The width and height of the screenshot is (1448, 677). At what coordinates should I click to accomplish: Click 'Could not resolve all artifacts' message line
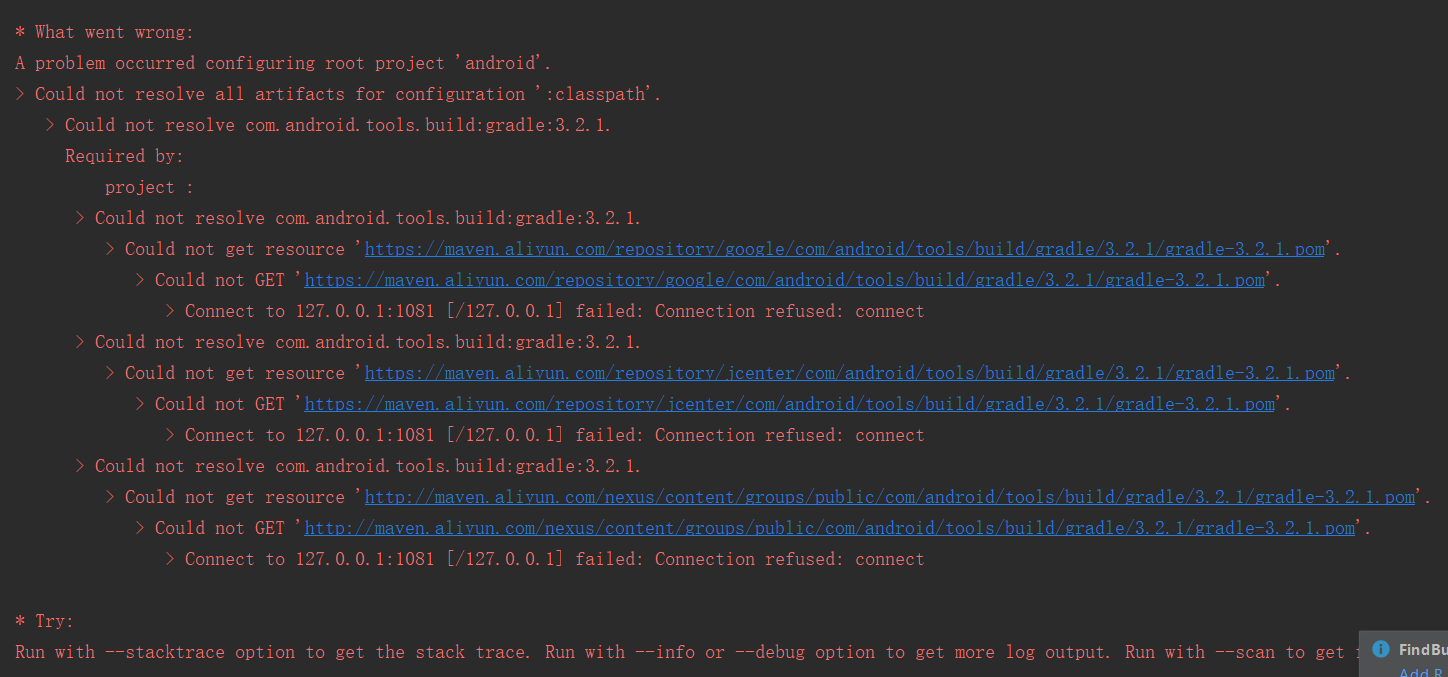338,94
